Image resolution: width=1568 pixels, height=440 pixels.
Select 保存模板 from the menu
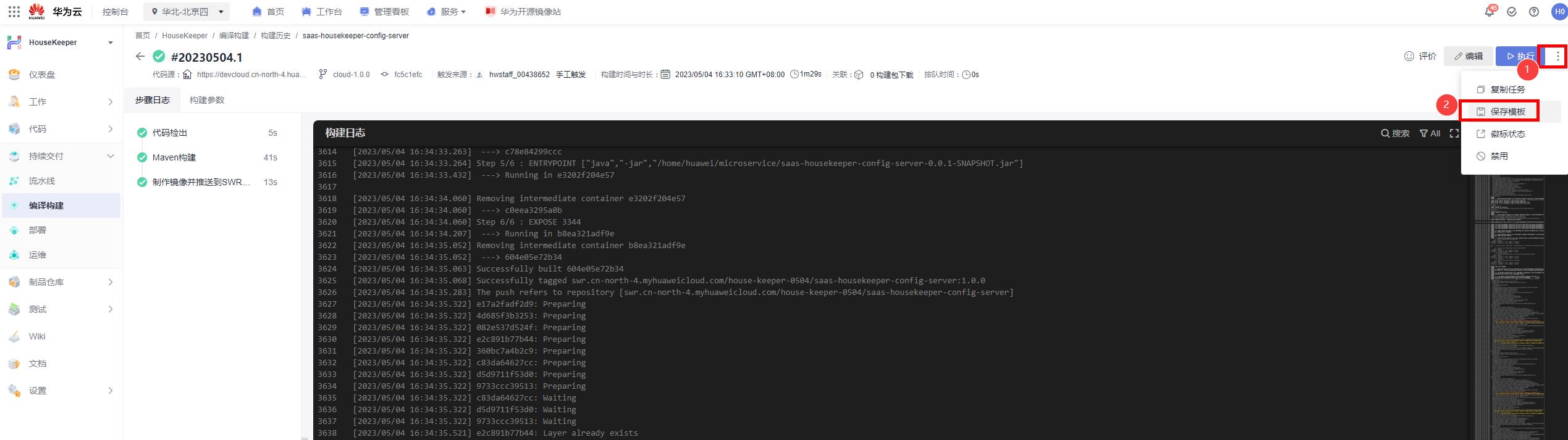click(1507, 112)
